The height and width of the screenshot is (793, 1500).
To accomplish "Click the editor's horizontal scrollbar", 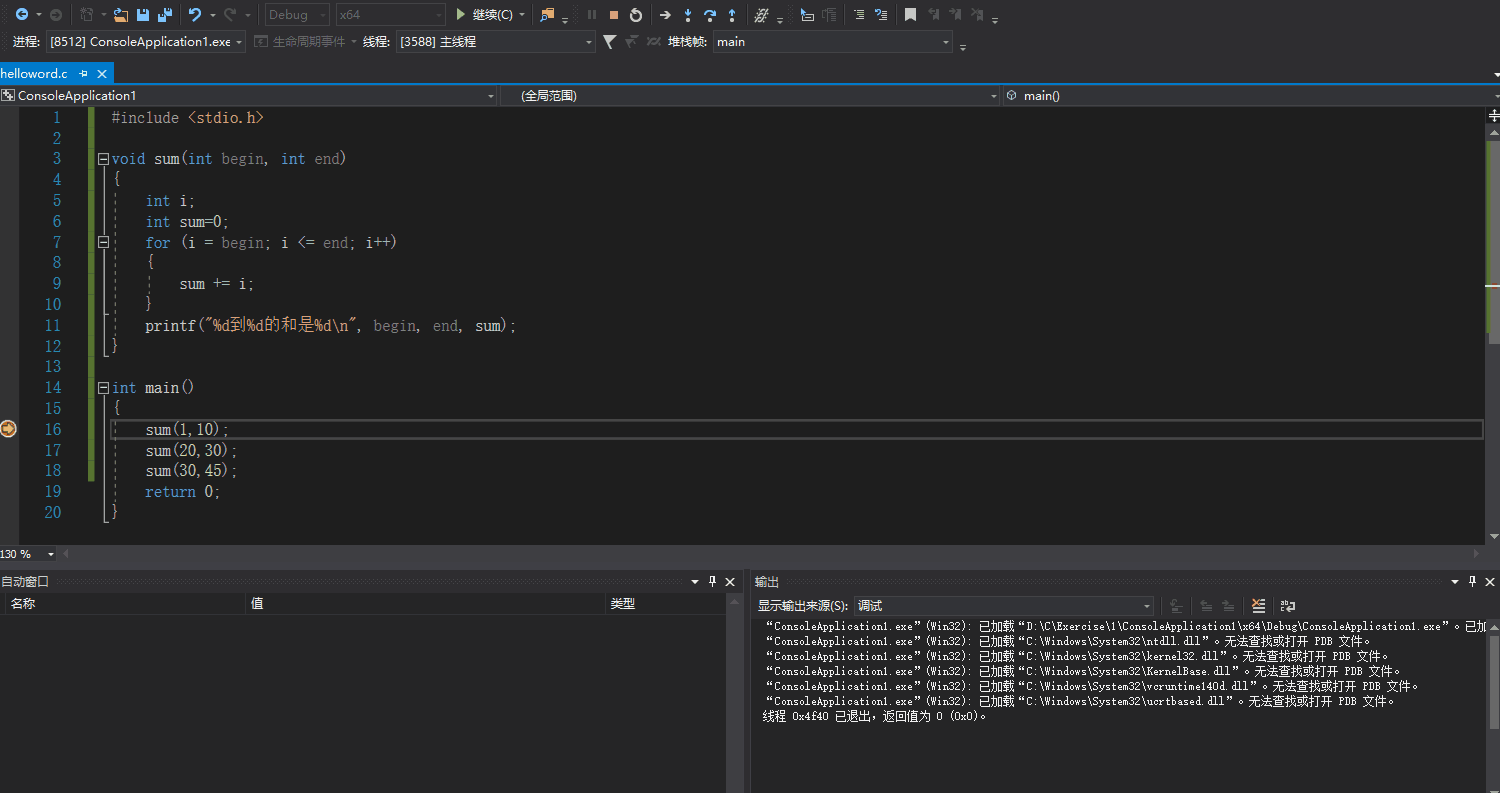I will [x=769, y=554].
